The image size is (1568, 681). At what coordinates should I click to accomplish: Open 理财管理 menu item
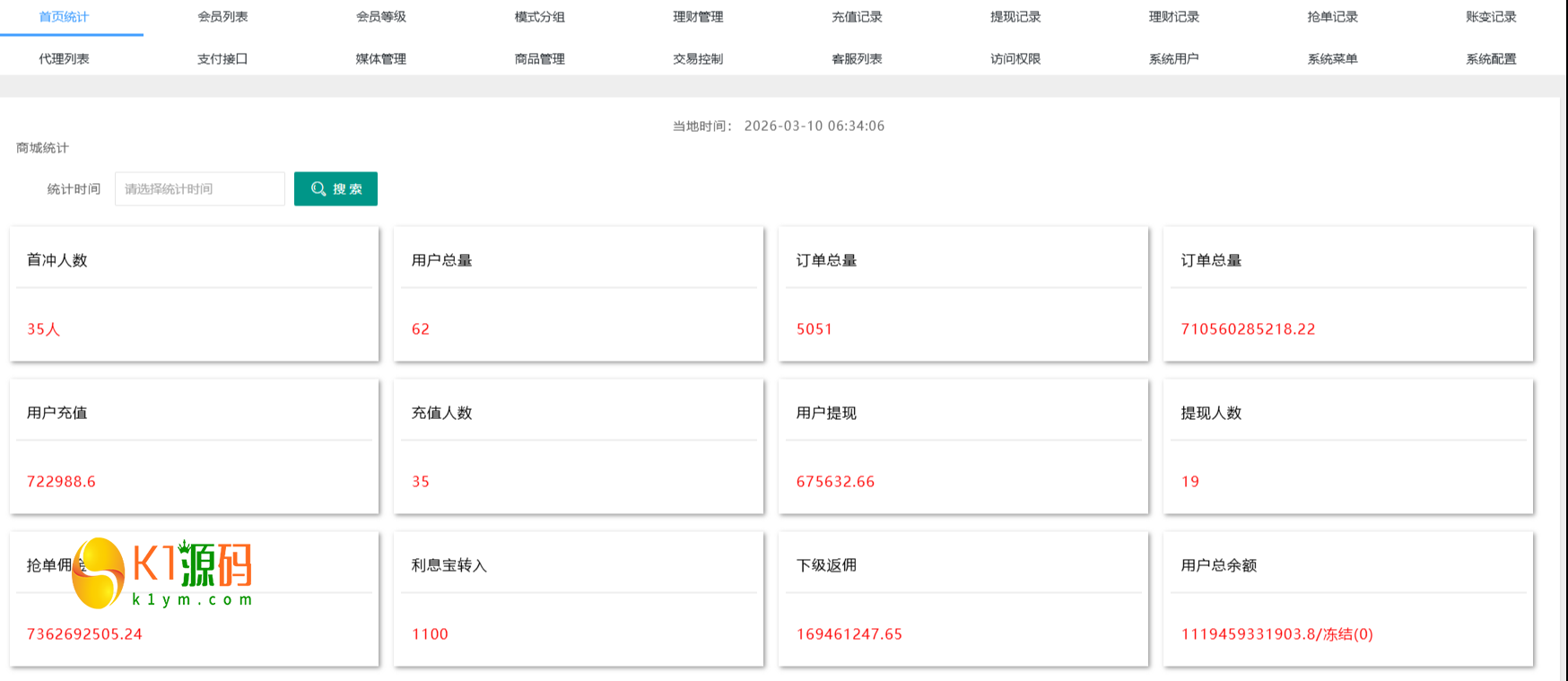[x=698, y=17]
